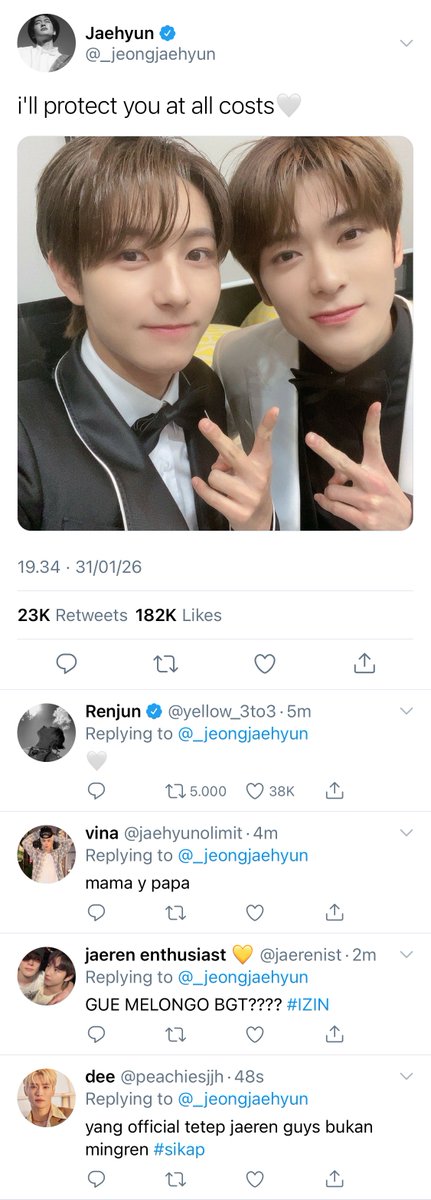
Task: Share Jaehyun's main tweet
Action: tap(365, 663)
